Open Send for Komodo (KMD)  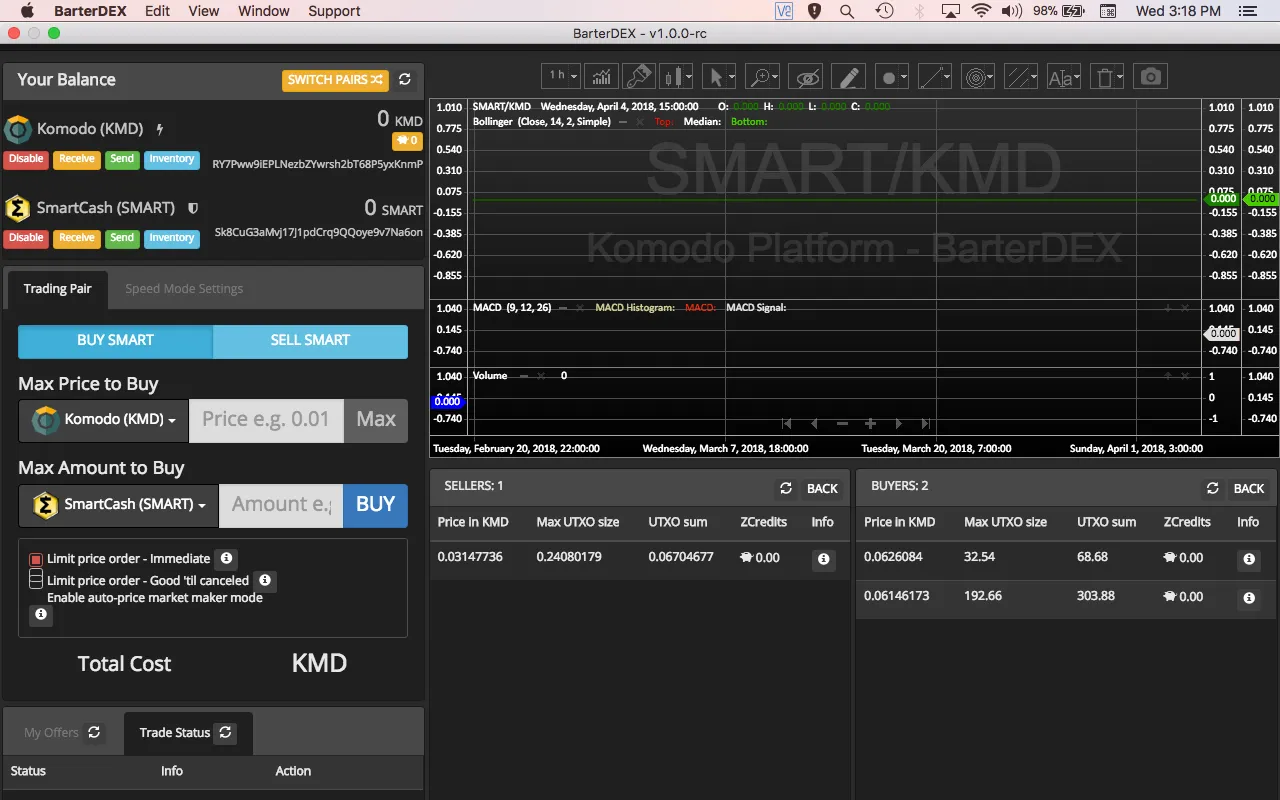click(x=122, y=159)
